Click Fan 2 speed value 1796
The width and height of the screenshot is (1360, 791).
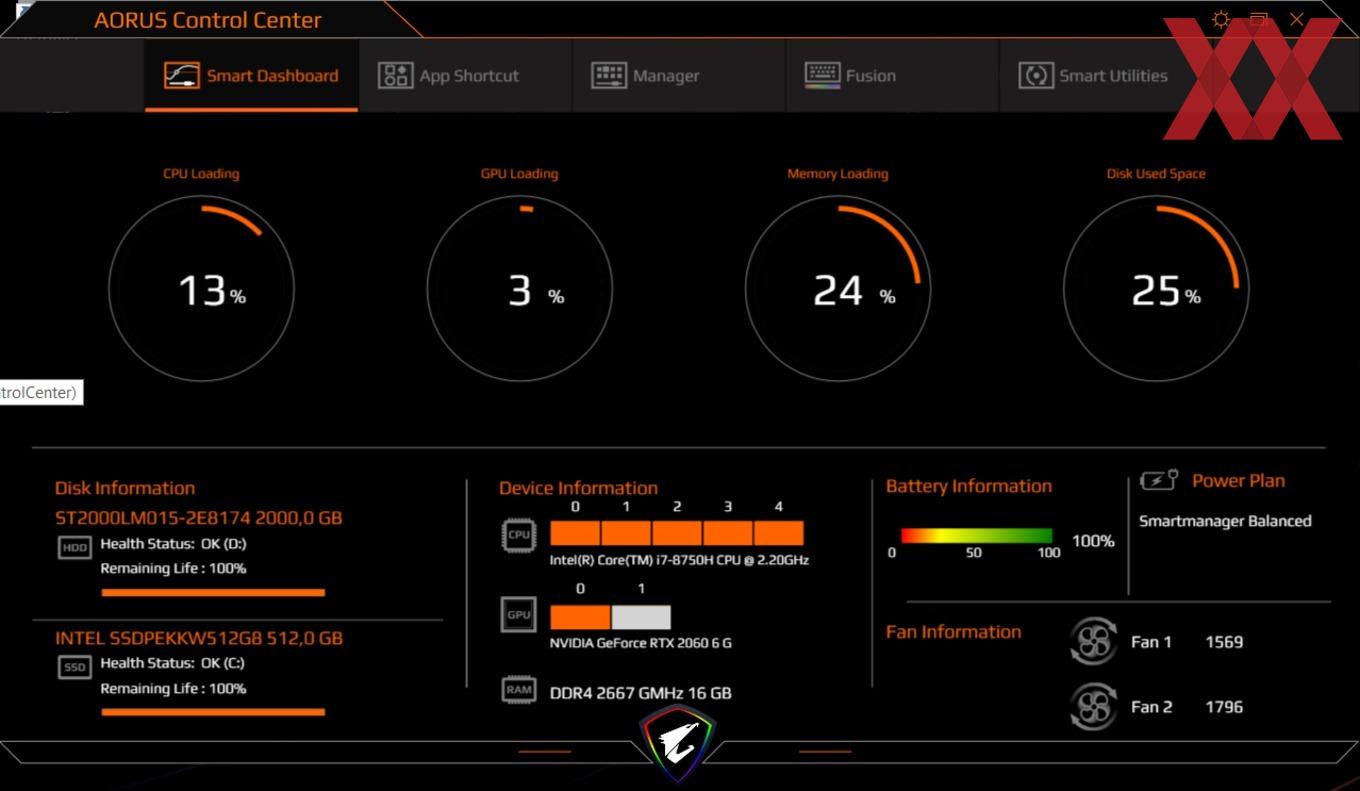coord(1224,707)
